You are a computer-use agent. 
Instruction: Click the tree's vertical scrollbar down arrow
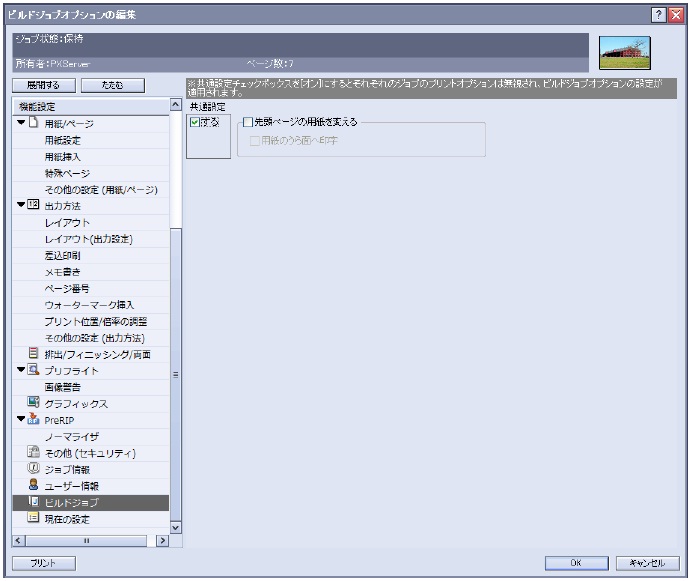click(176, 526)
